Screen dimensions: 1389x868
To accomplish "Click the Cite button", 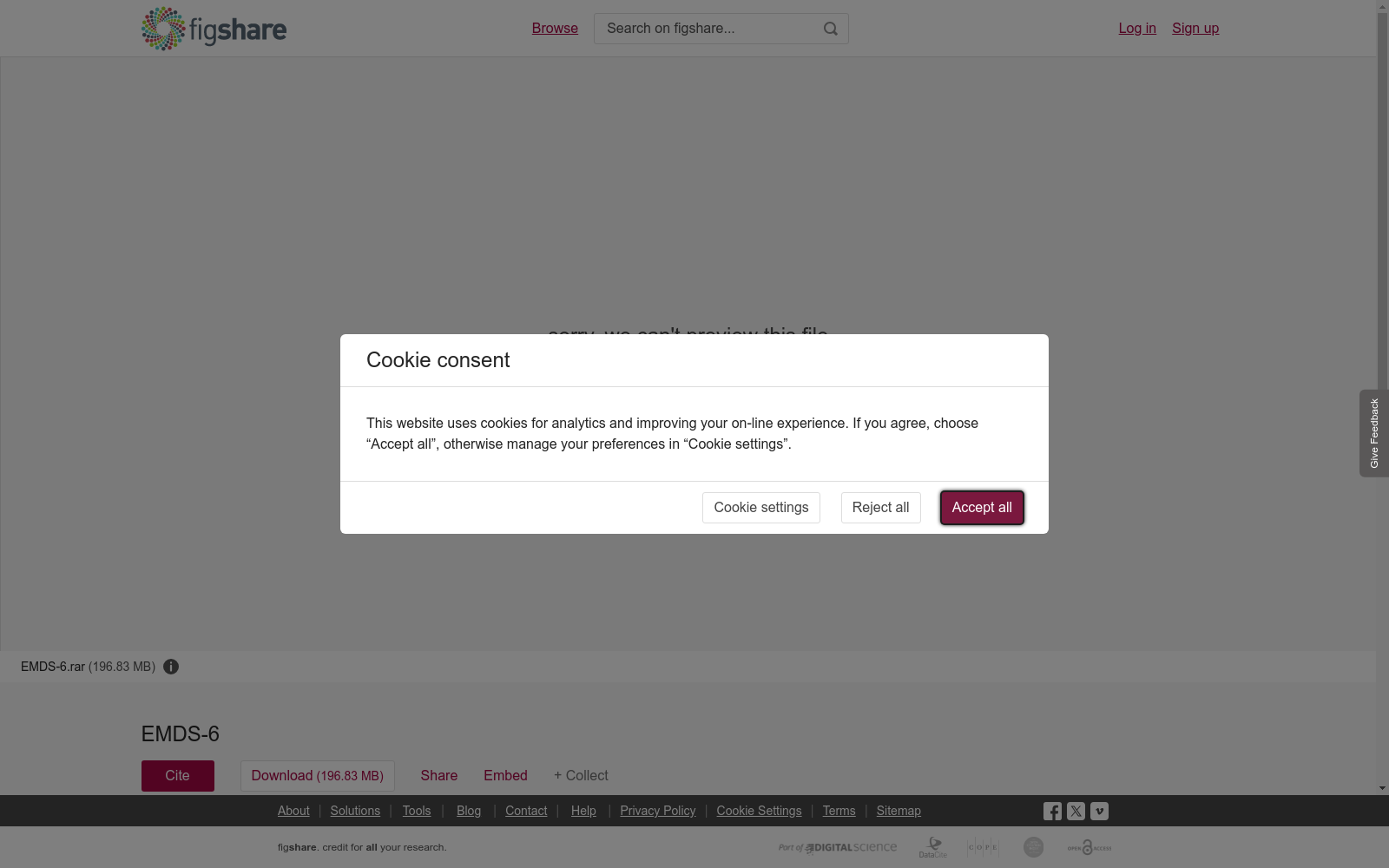I will [178, 776].
